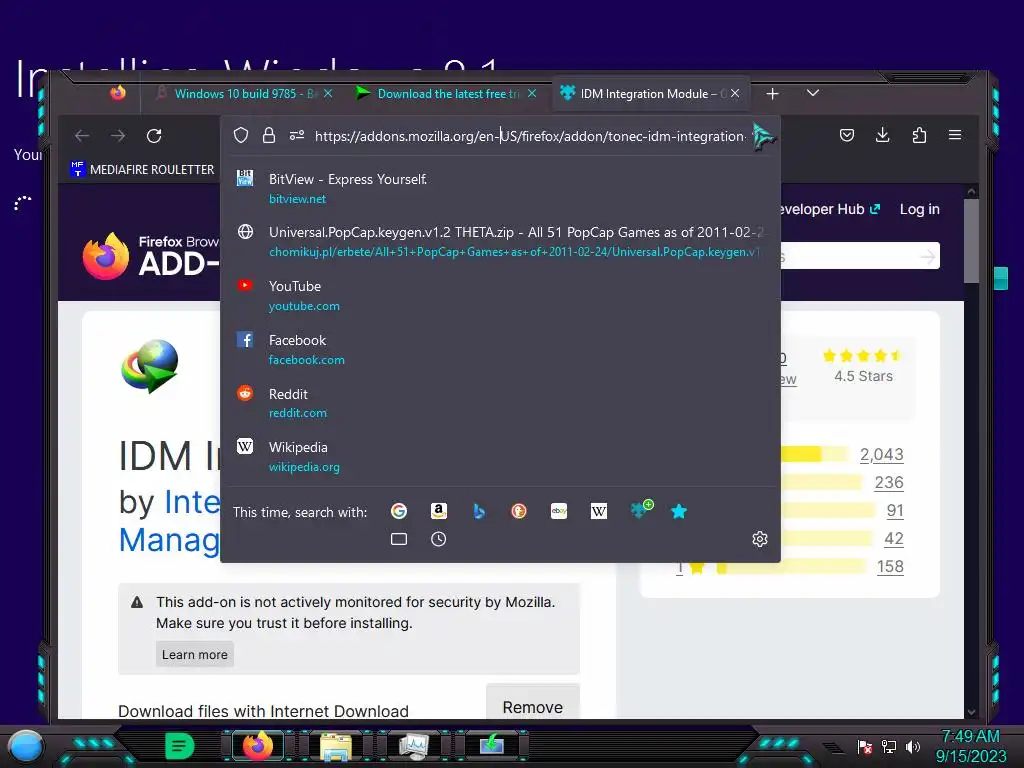Open the tracking protection shield icon
The height and width of the screenshot is (768, 1024).
[241, 136]
